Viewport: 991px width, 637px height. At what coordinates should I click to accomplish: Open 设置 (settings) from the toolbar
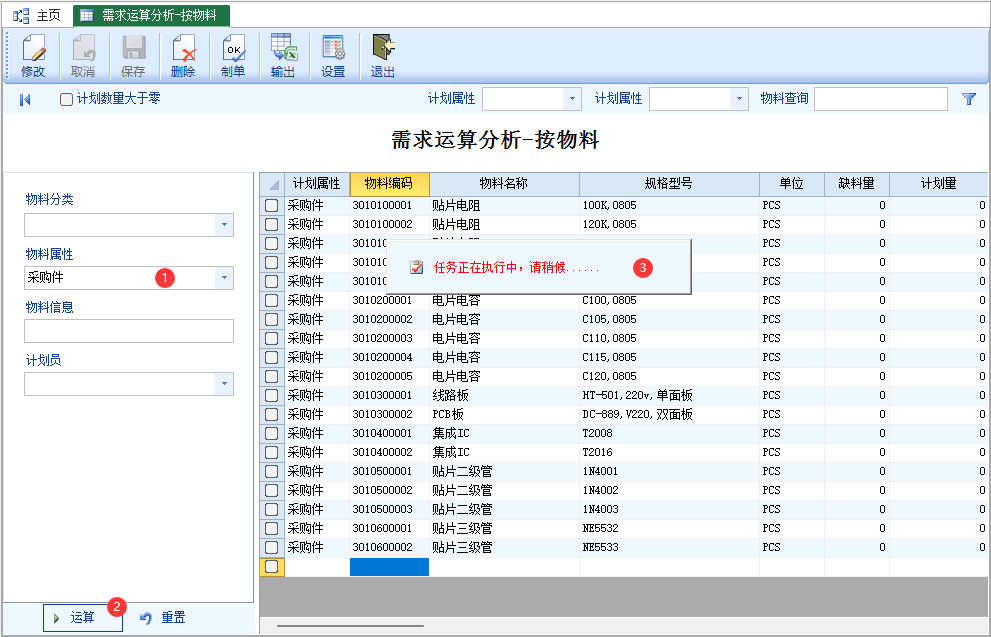pyautogui.click(x=333, y=56)
